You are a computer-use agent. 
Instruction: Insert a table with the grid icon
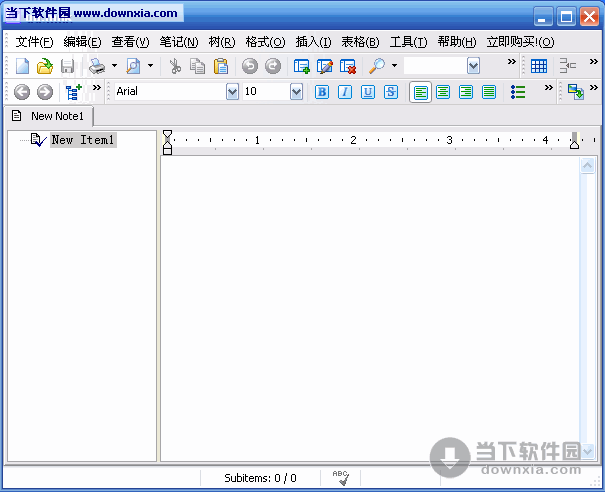tap(539, 66)
